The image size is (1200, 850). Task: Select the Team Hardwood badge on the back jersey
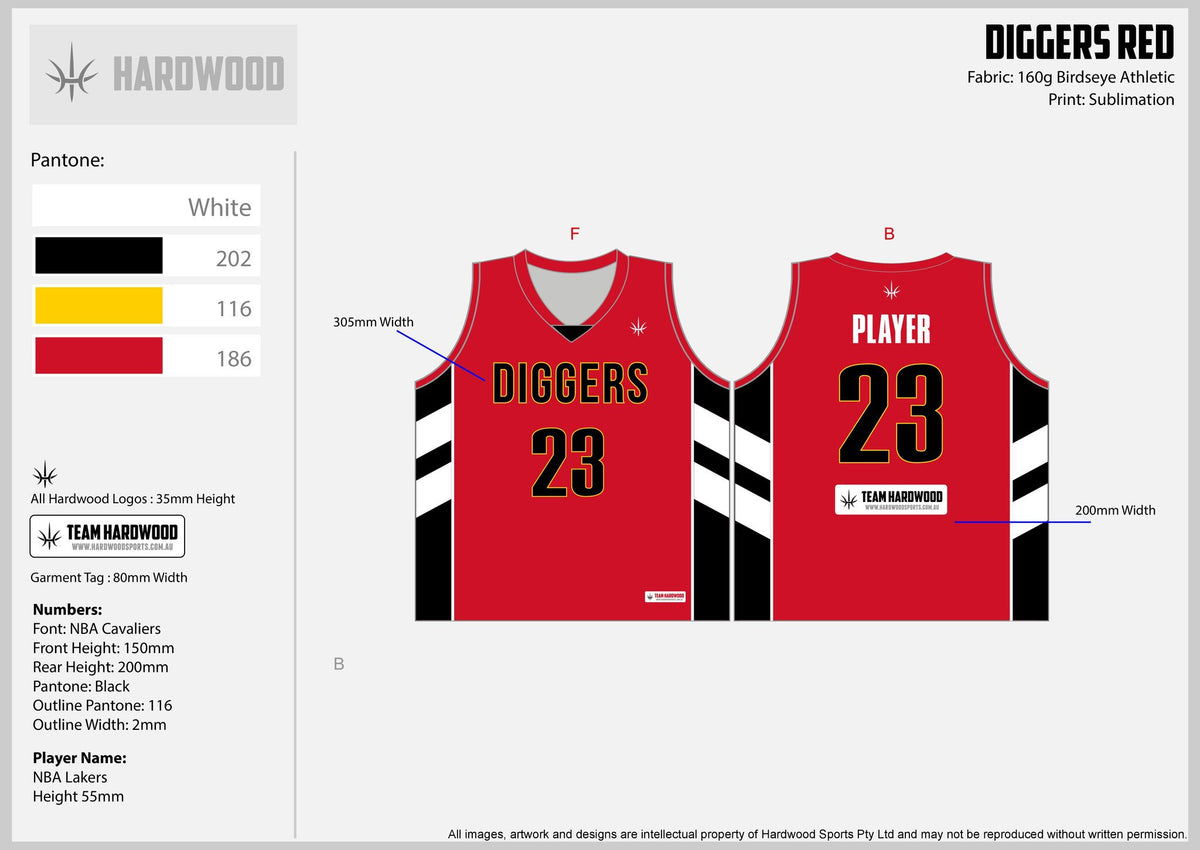click(890, 498)
